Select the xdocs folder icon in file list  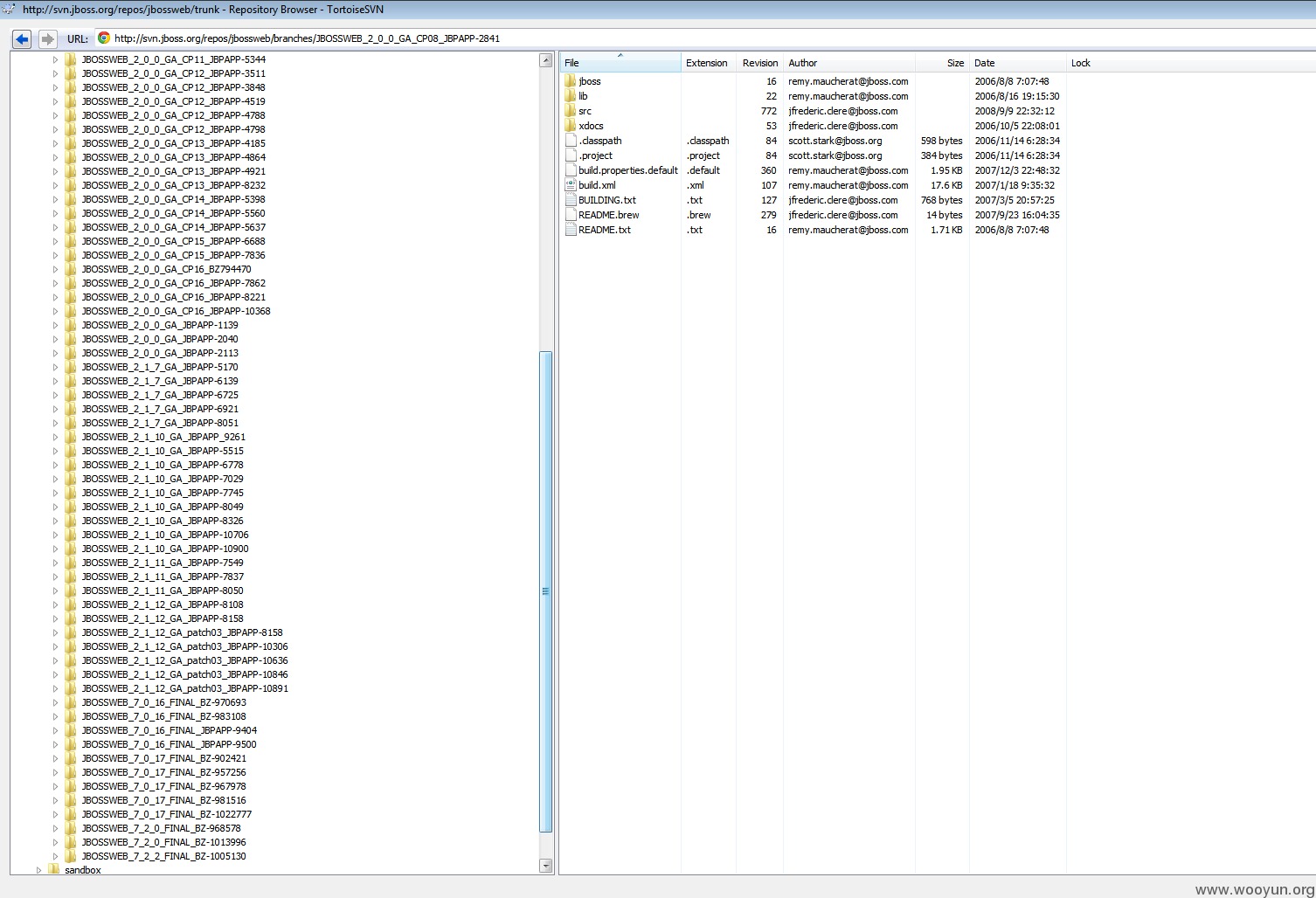571,126
